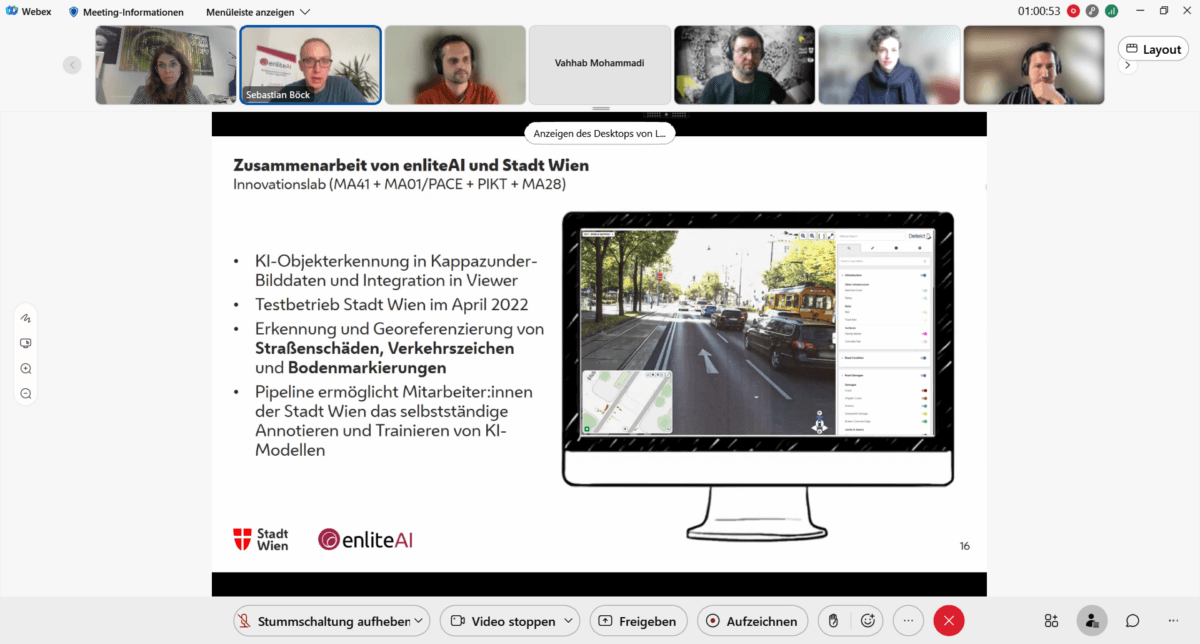
Task: Zoom out of the shared content
Action: 26,394
